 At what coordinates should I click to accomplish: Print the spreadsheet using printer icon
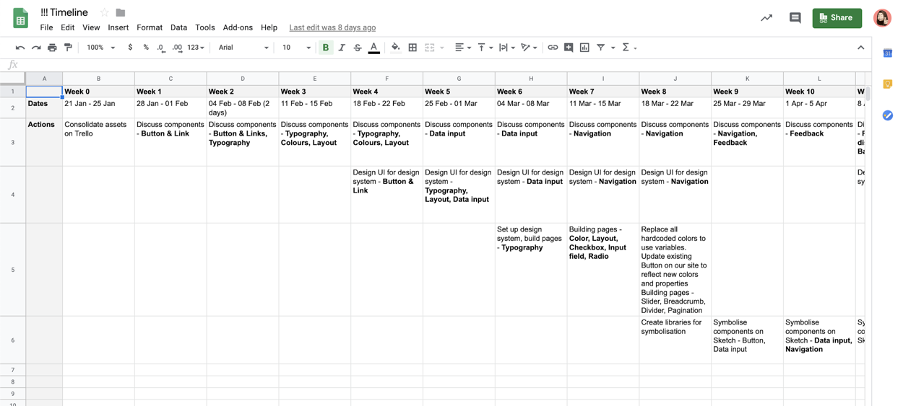(x=52, y=47)
